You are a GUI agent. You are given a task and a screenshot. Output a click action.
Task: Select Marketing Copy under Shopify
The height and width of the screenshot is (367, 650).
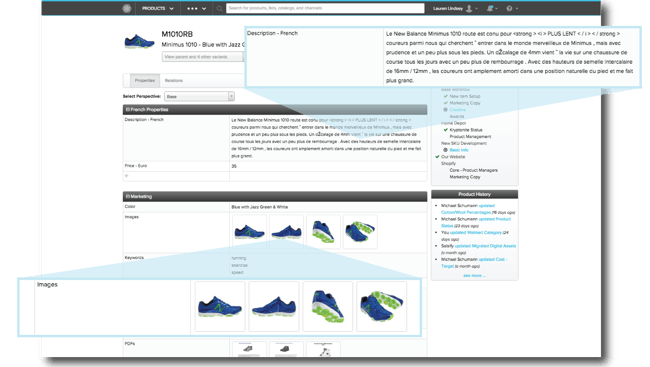[465, 177]
